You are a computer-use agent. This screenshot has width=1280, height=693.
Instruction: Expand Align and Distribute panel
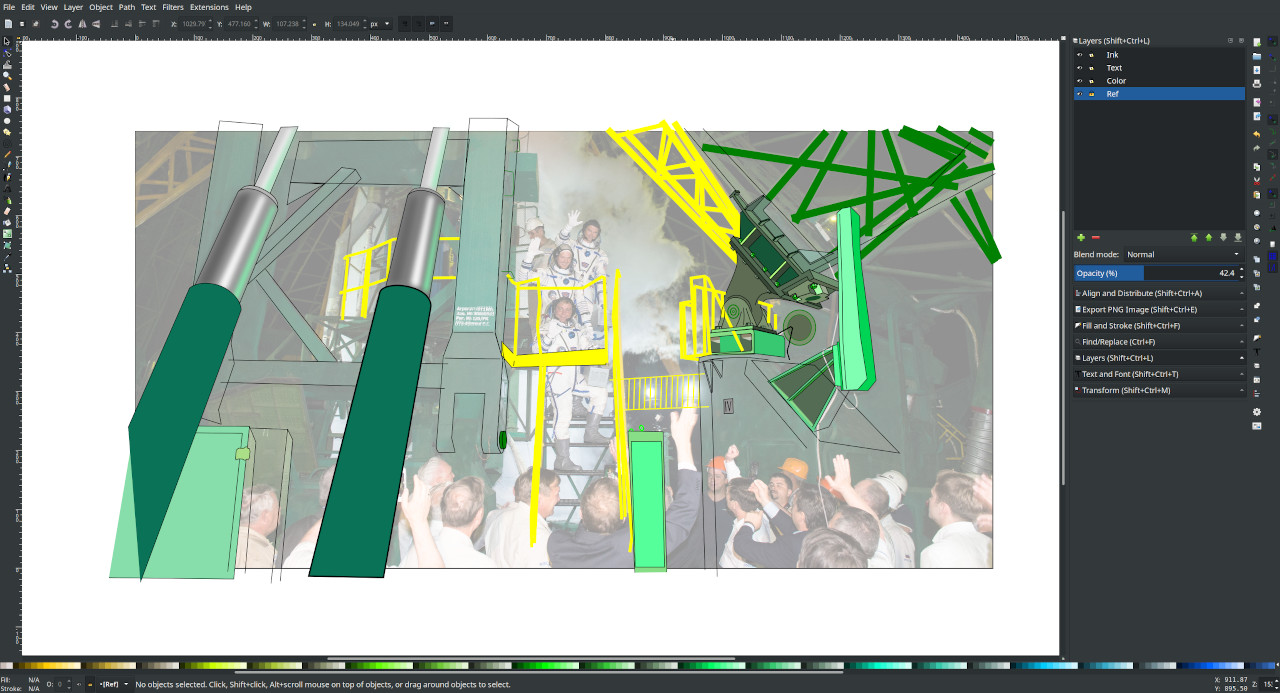click(1158, 294)
